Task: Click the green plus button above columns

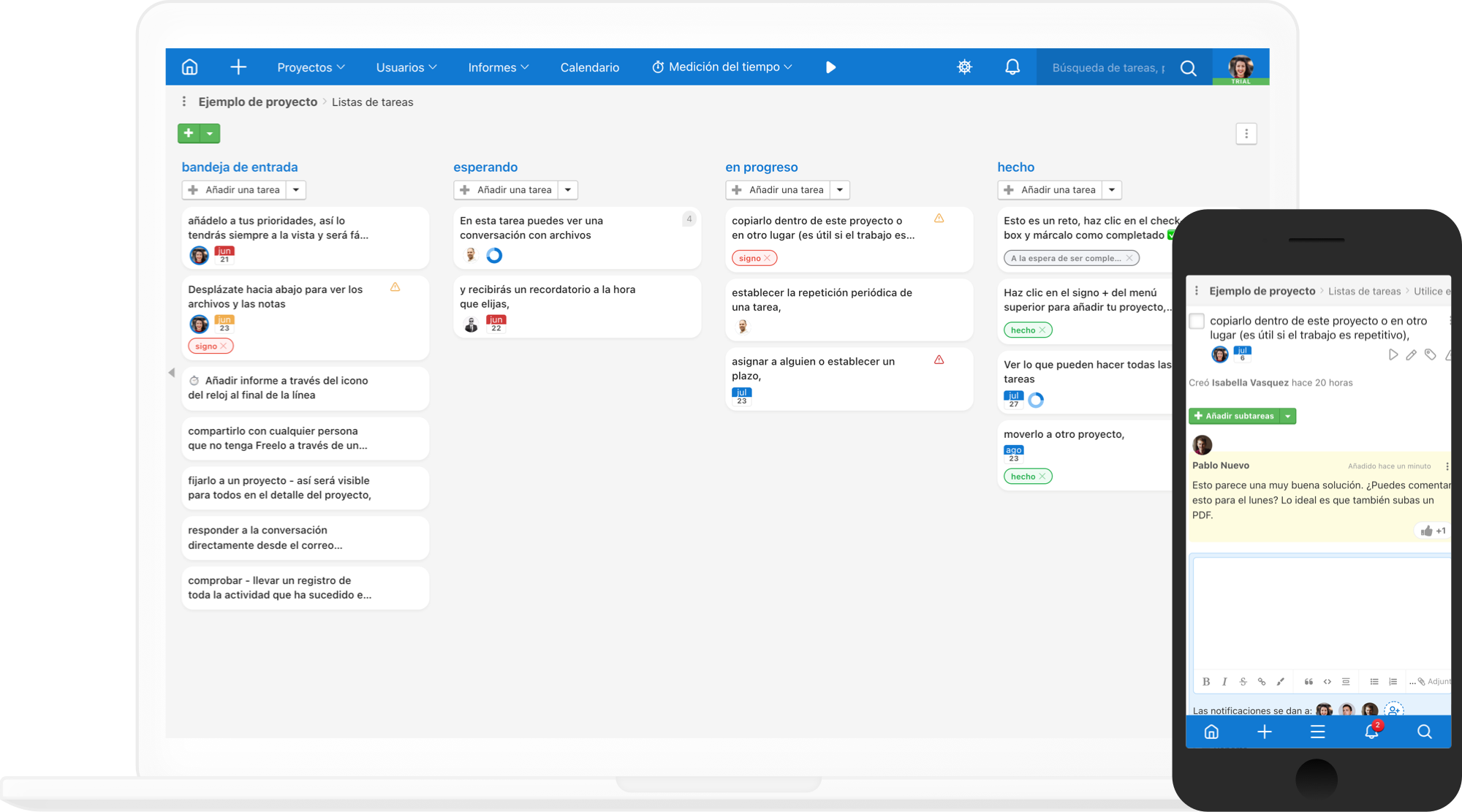Action: (189, 133)
